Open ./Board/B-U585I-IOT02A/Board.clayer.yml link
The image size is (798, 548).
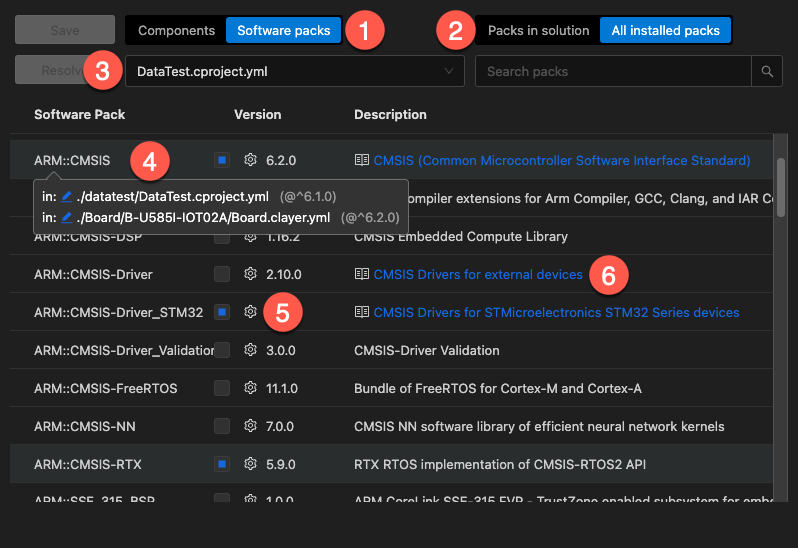203,218
